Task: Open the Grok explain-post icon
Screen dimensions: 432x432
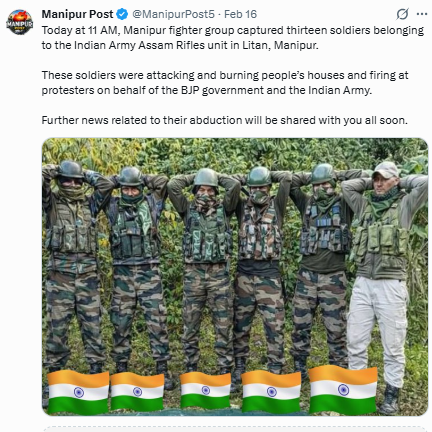Action: (x=402, y=14)
